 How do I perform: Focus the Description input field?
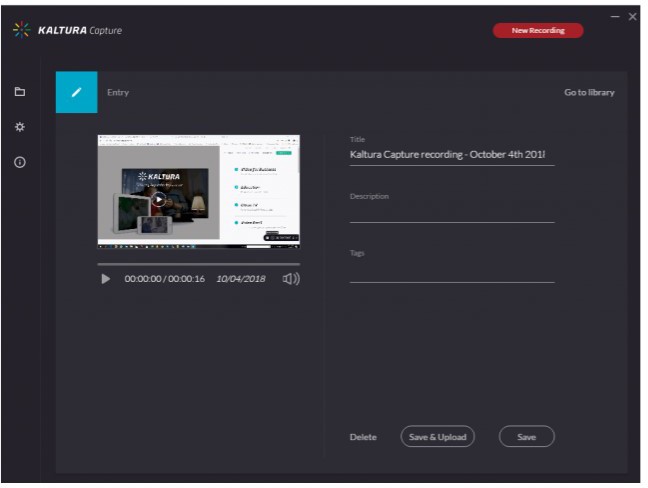tap(451, 212)
